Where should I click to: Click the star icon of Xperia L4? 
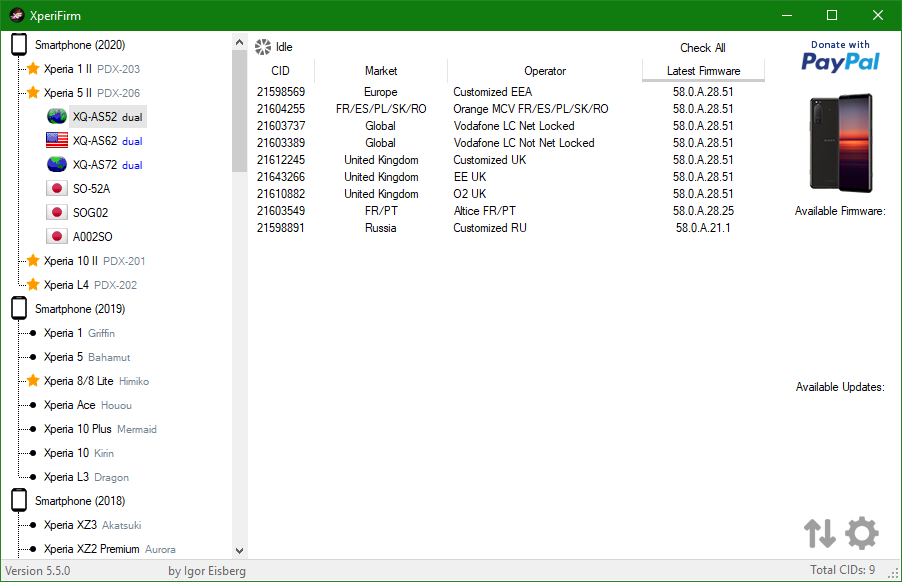(33, 284)
